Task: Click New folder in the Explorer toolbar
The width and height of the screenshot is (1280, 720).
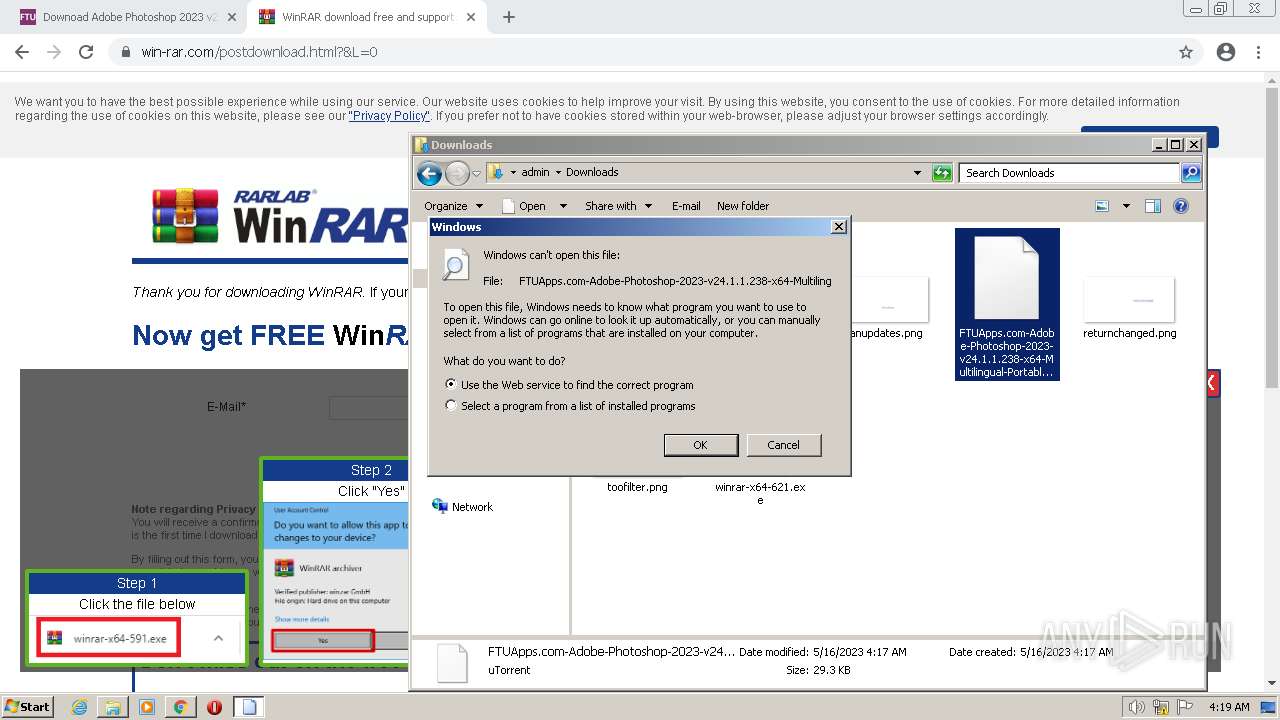Action: pos(743,206)
